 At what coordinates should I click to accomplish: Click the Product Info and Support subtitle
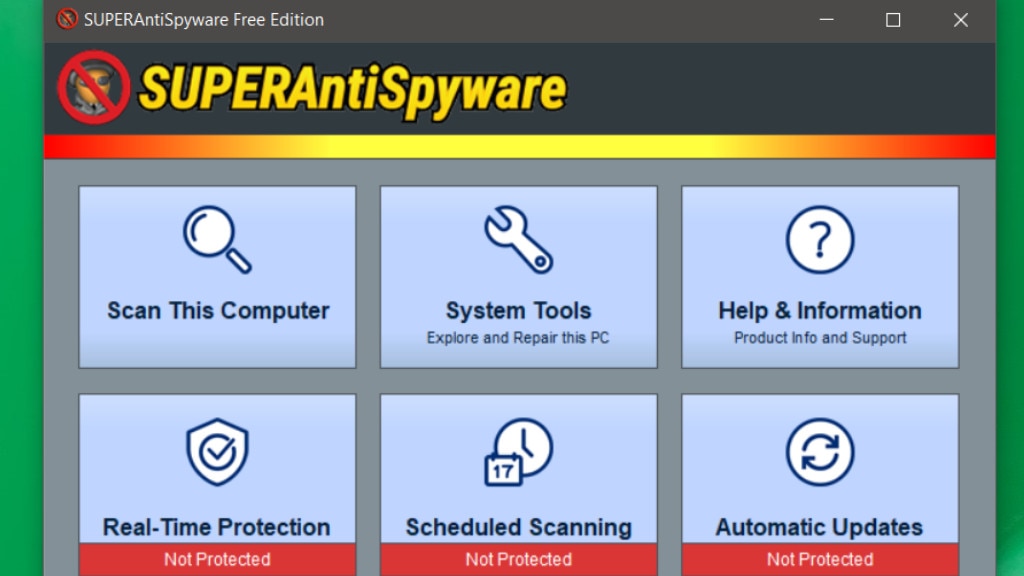click(x=819, y=337)
